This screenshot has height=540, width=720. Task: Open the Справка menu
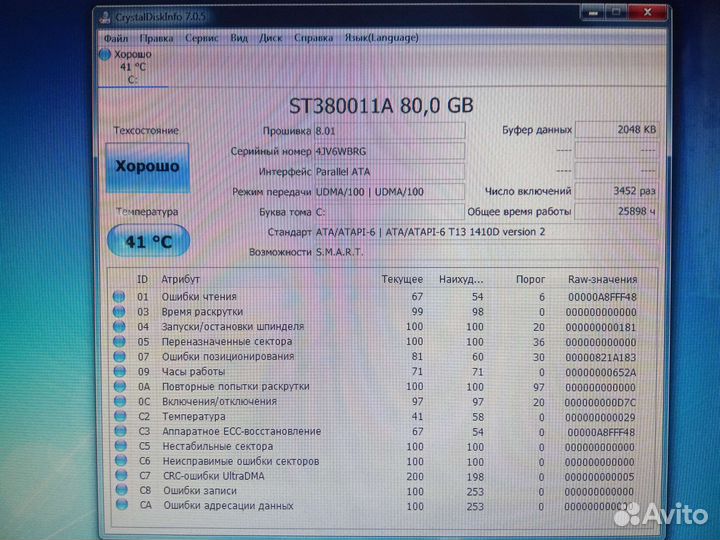(313, 38)
